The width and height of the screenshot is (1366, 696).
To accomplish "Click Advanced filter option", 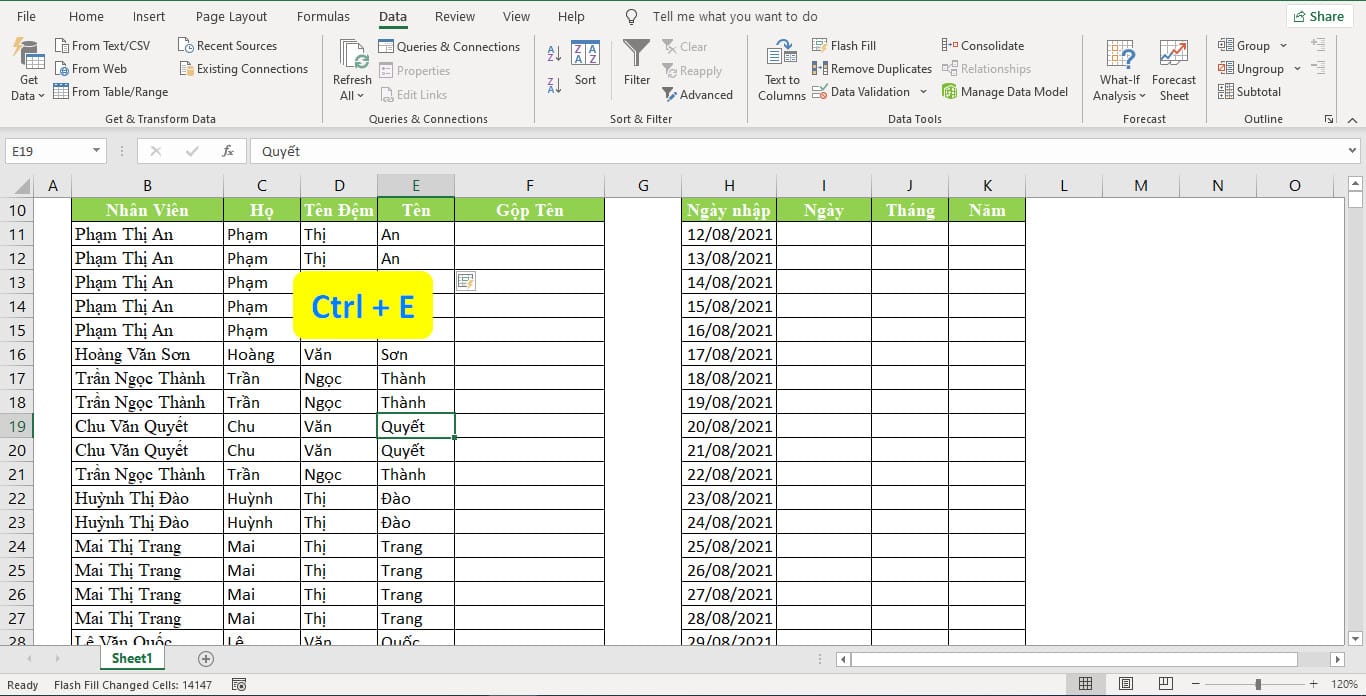I will pos(697,95).
